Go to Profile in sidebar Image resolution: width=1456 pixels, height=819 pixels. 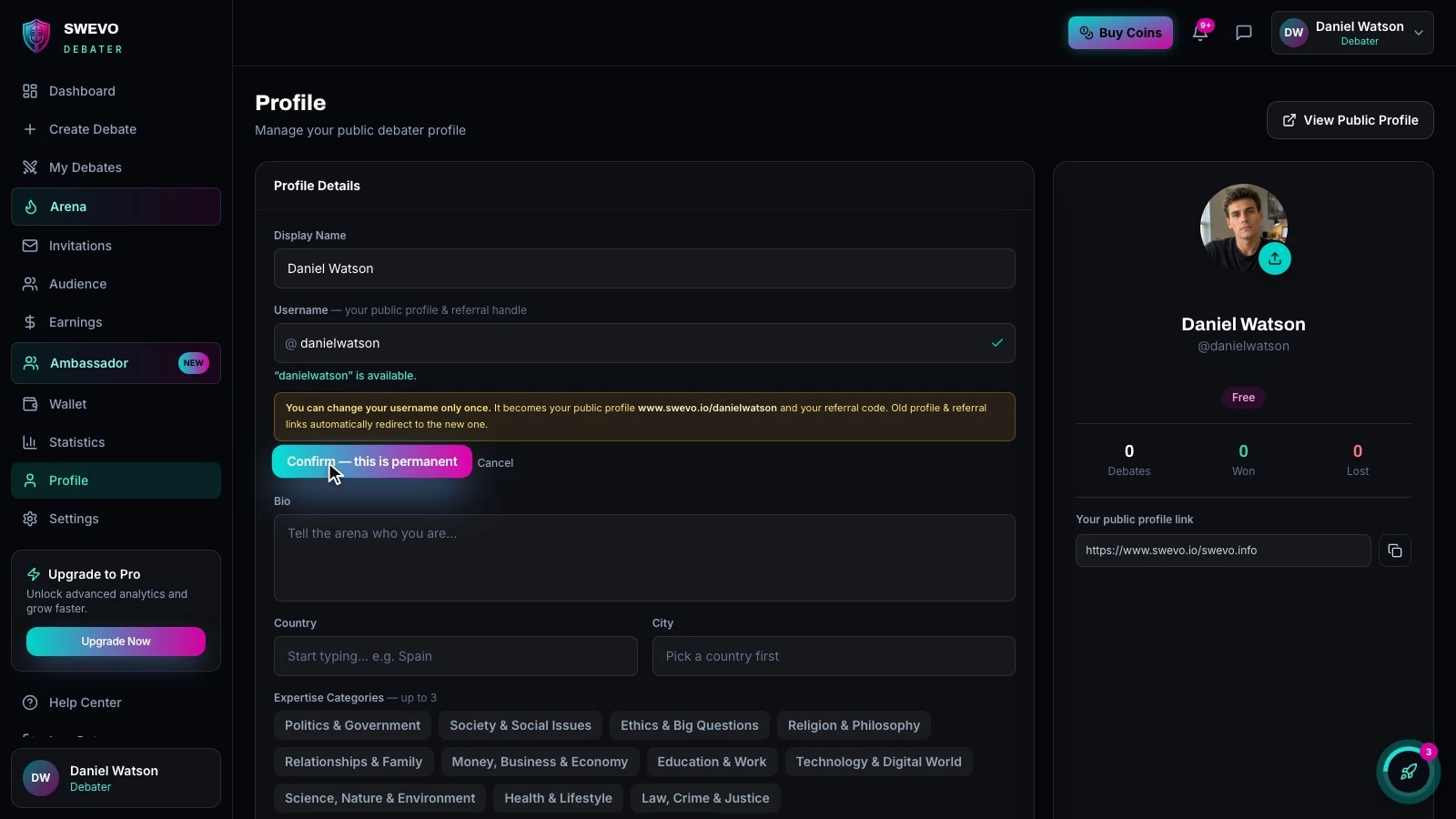(x=116, y=480)
